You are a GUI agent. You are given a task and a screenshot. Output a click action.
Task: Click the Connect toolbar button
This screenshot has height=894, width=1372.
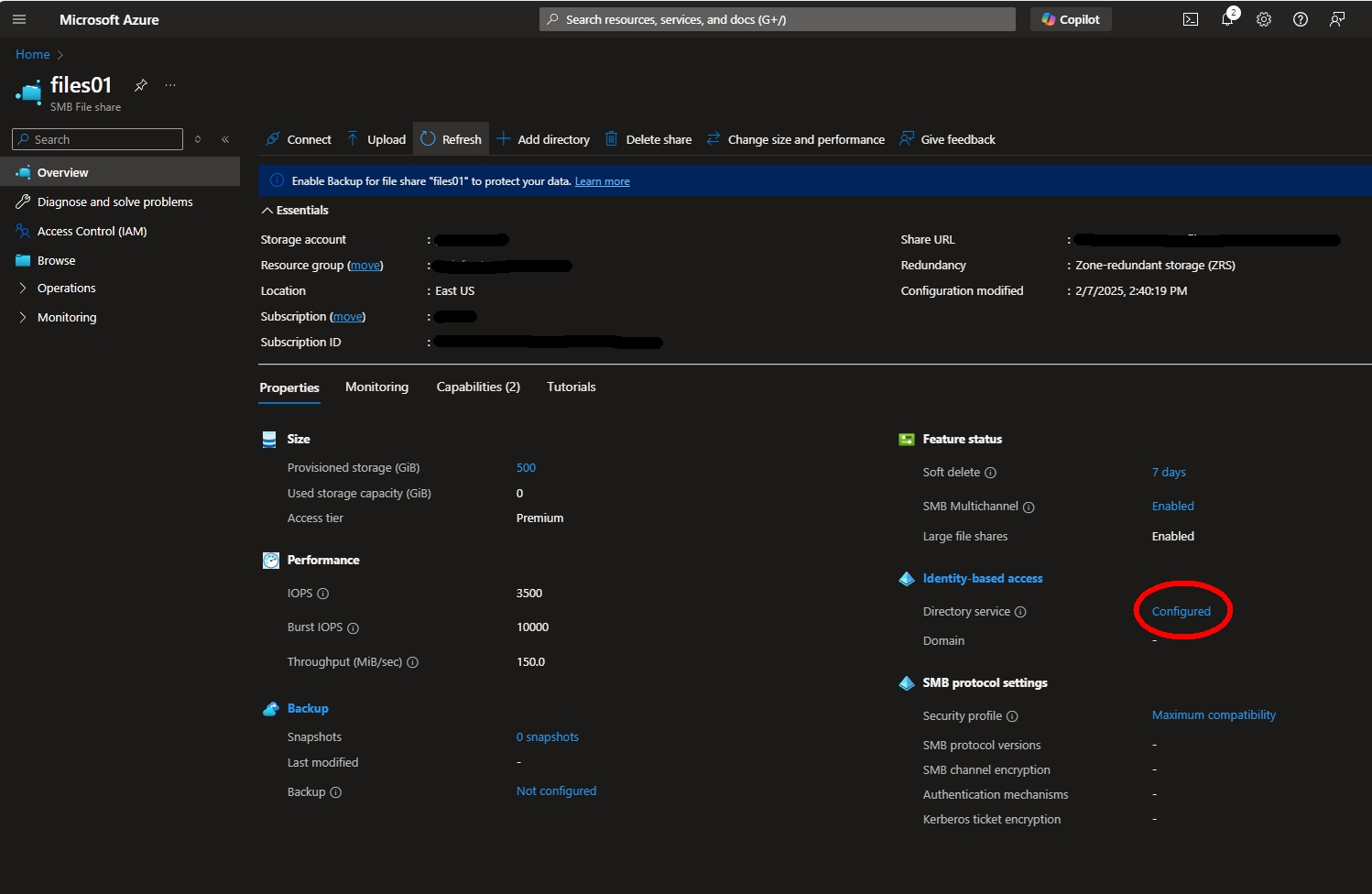coord(299,139)
